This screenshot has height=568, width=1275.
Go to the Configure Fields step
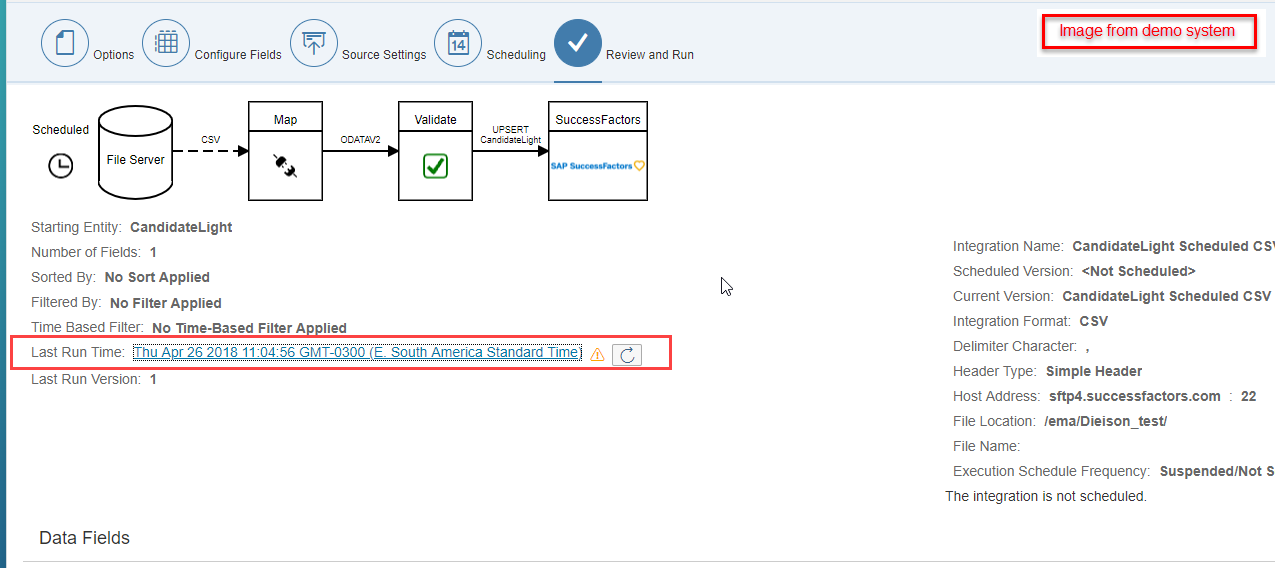[x=238, y=55]
